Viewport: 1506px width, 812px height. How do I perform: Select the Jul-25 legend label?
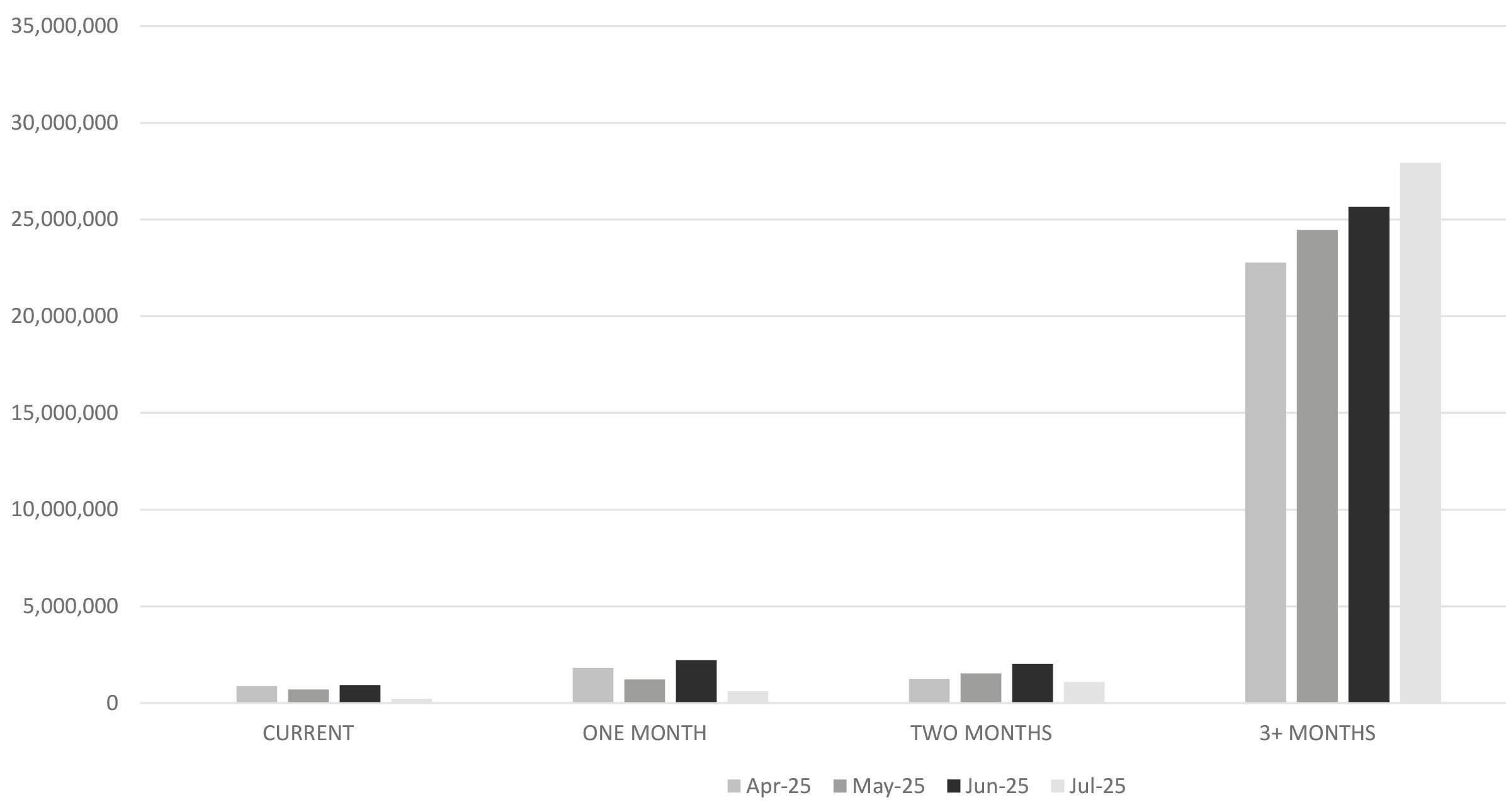tap(1097, 786)
